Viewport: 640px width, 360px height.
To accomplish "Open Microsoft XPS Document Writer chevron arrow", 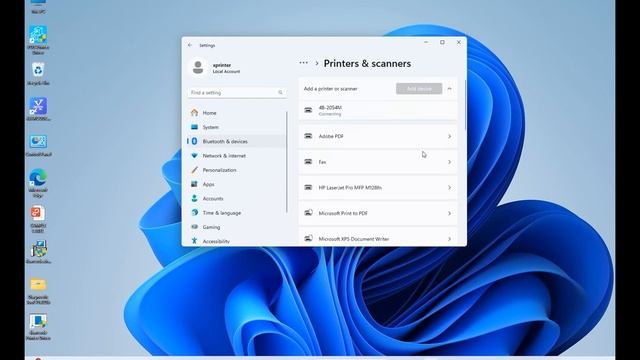I will pos(449,239).
